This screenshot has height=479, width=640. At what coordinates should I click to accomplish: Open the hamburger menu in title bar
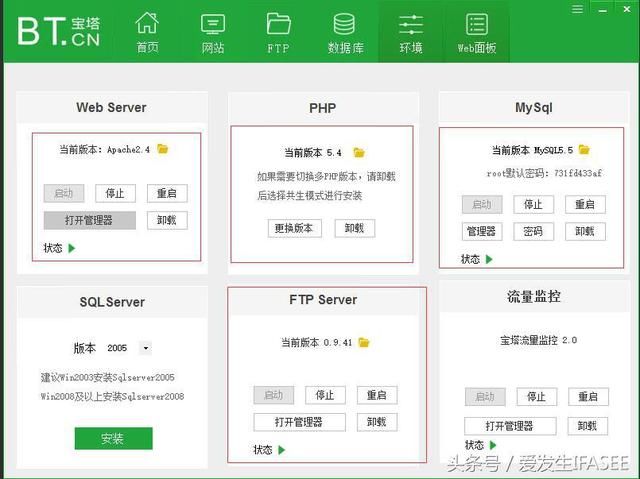coord(577,9)
